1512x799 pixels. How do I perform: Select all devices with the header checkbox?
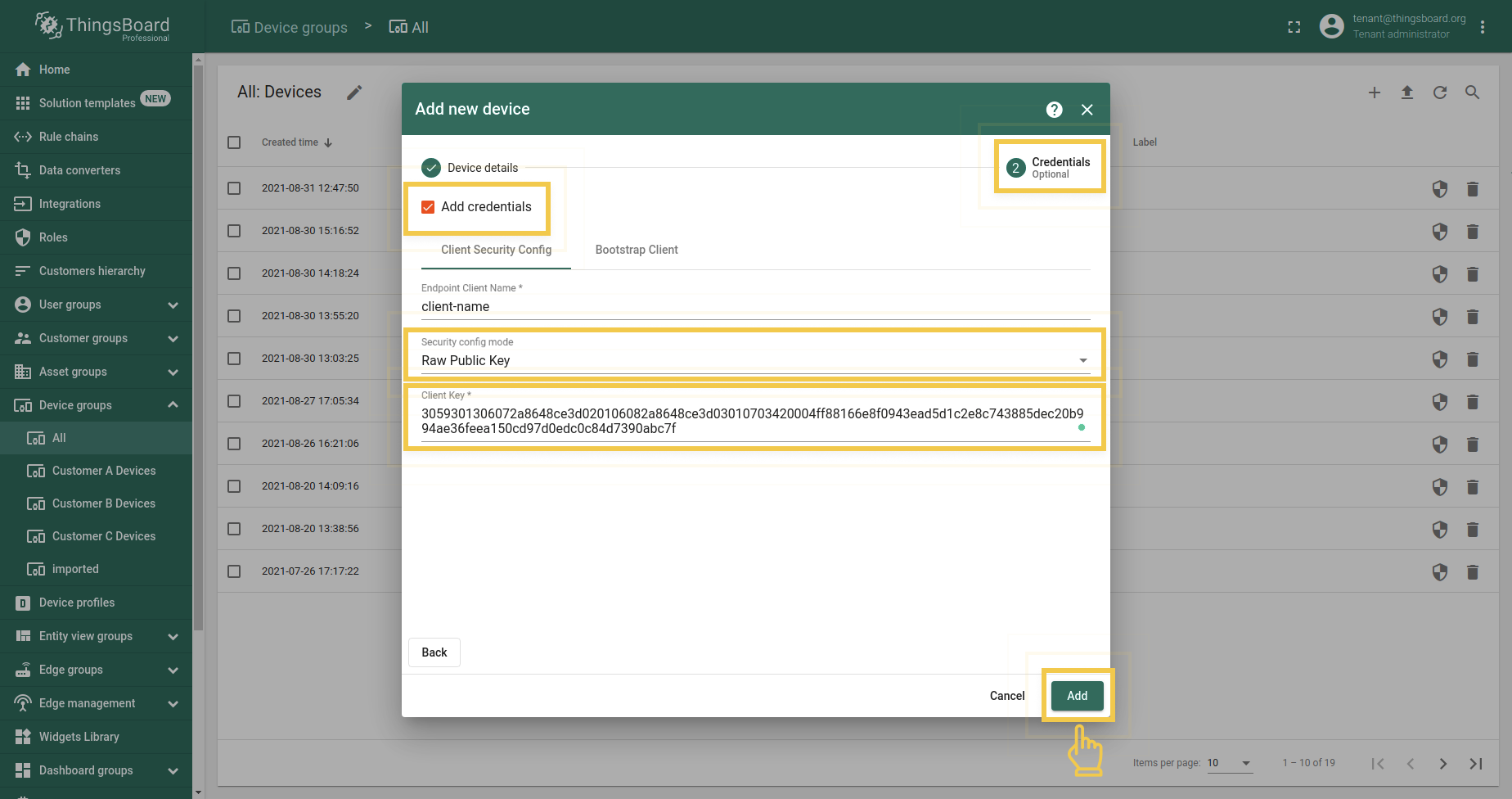pyautogui.click(x=233, y=142)
